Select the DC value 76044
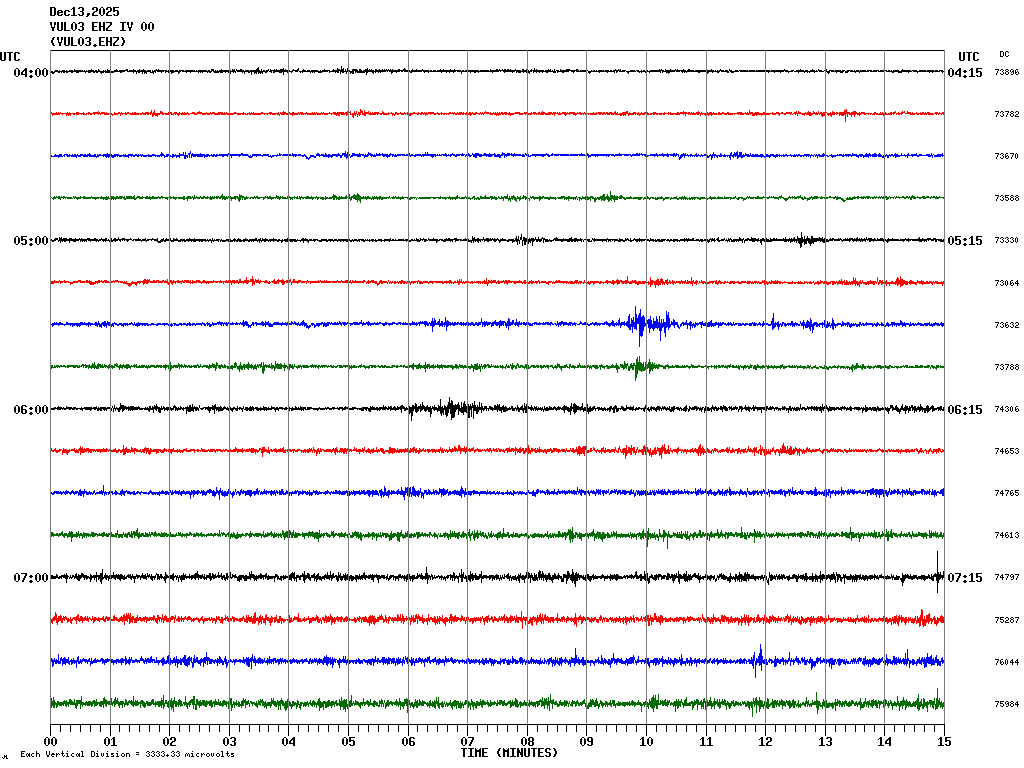The image size is (1024, 768). click(x=1006, y=662)
